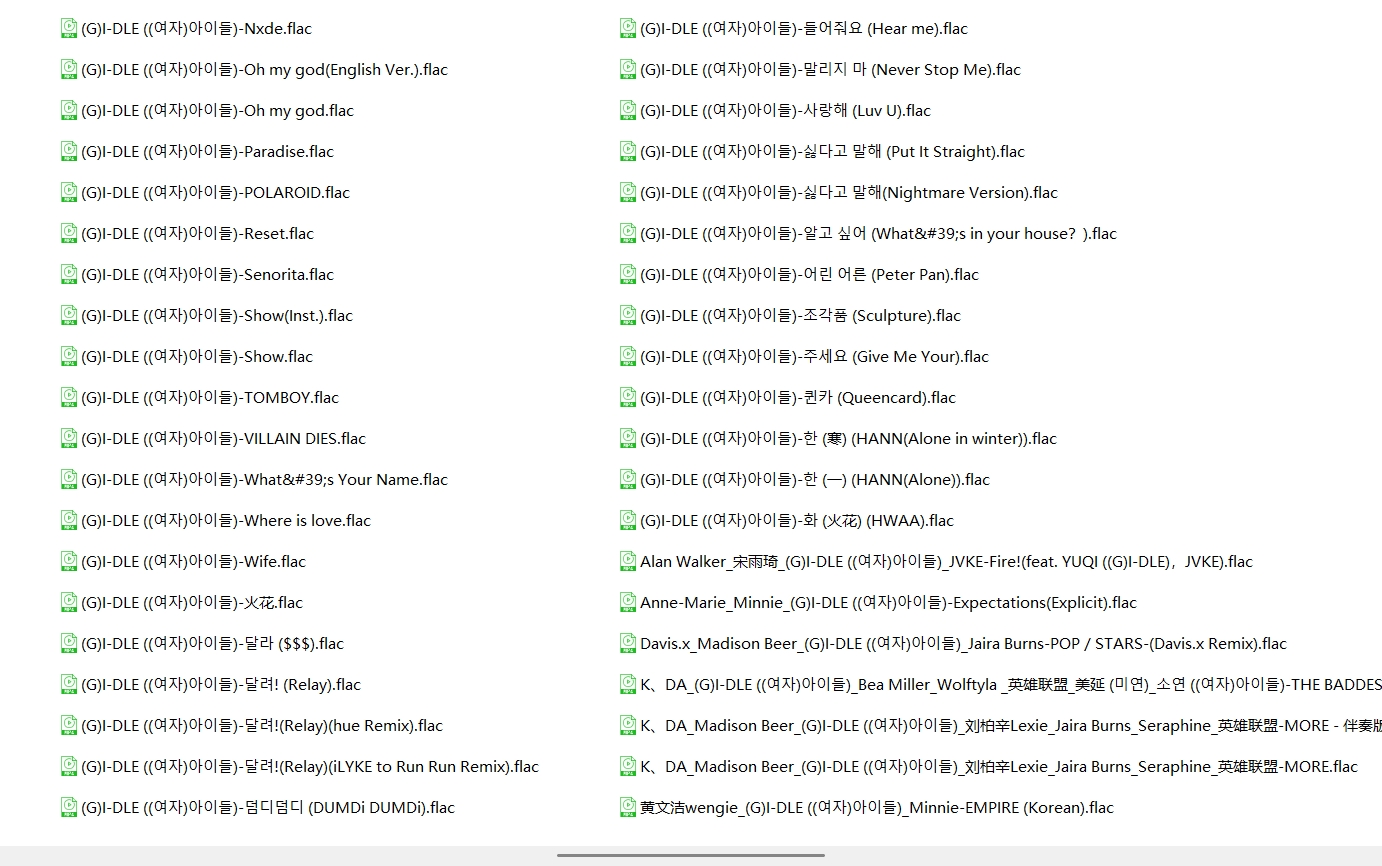
Task: Click the icon beside Sculpture.flac
Action: point(628,315)
